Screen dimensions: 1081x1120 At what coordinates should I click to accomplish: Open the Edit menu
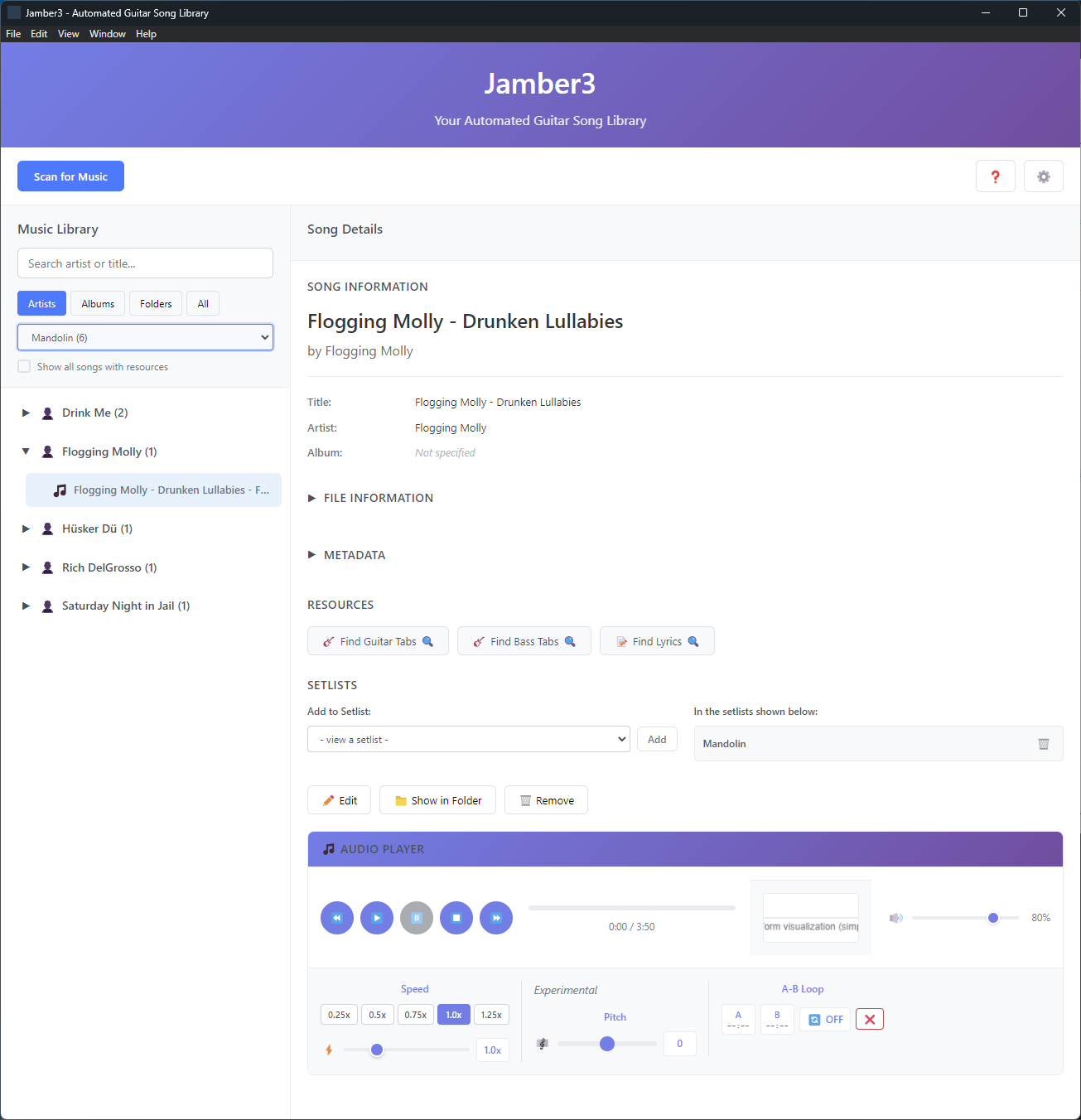(39, 34)
